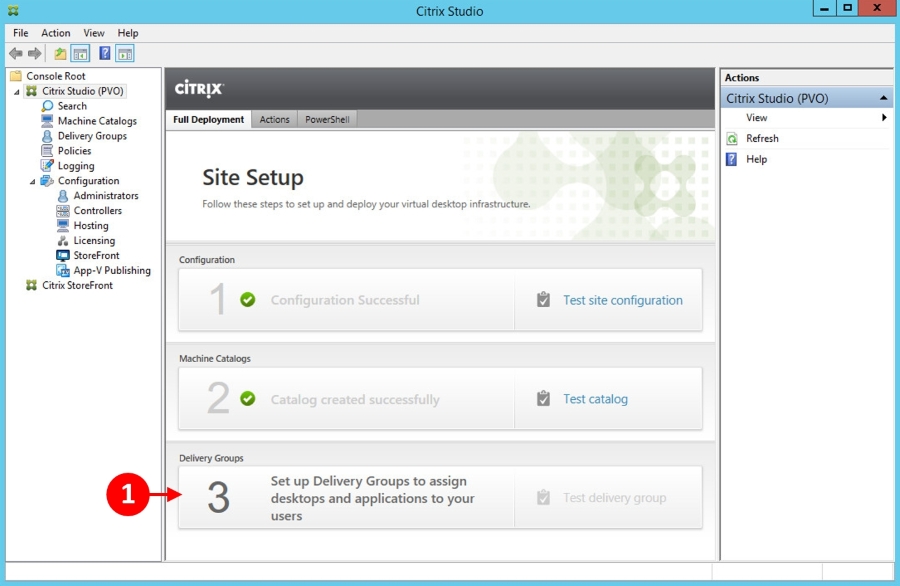900x586 pixels.
Task: Click the Test delivery group link
Action: (x=614, y=498)
